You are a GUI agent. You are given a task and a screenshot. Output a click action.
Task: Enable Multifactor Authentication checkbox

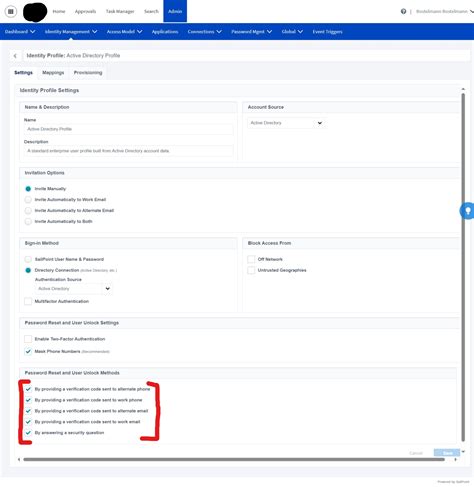(28, 301)
